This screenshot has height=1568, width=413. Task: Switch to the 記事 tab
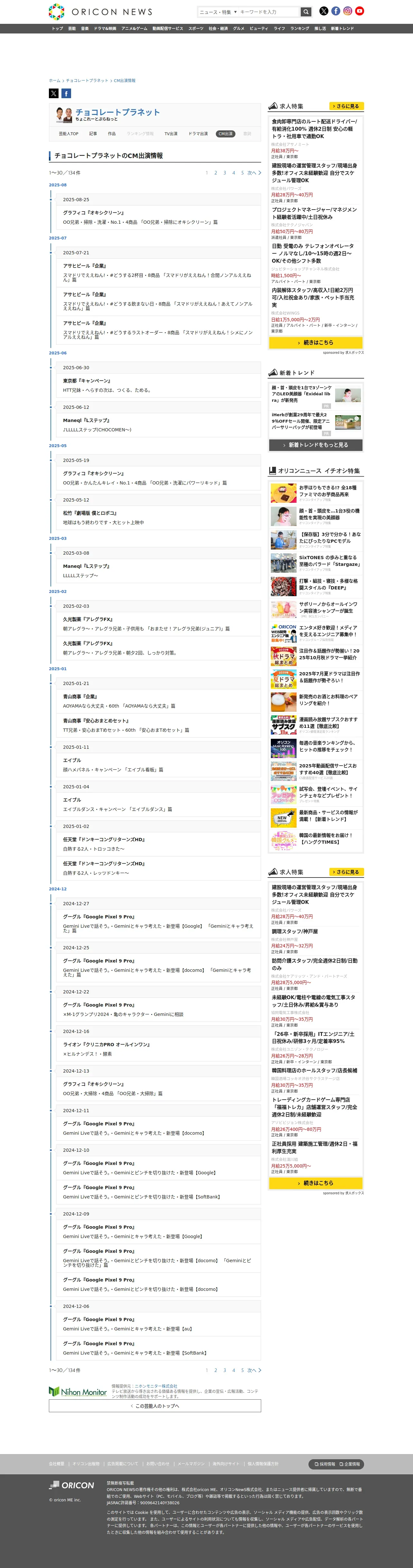[93, 134]
